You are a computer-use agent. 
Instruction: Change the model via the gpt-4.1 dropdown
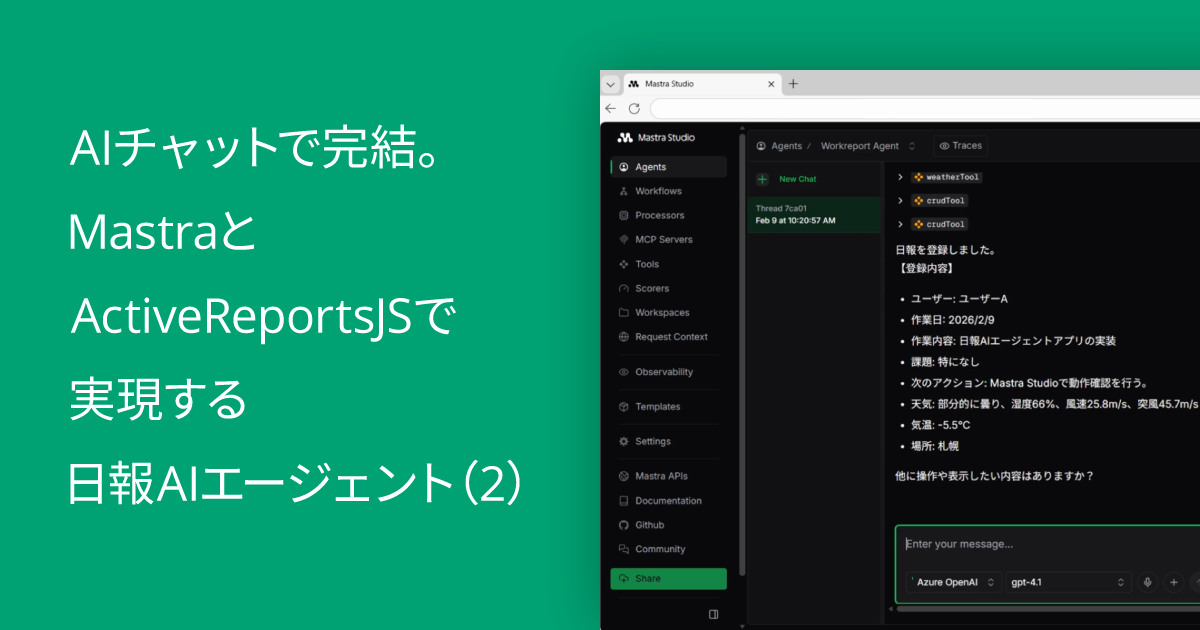point(1068,581)
